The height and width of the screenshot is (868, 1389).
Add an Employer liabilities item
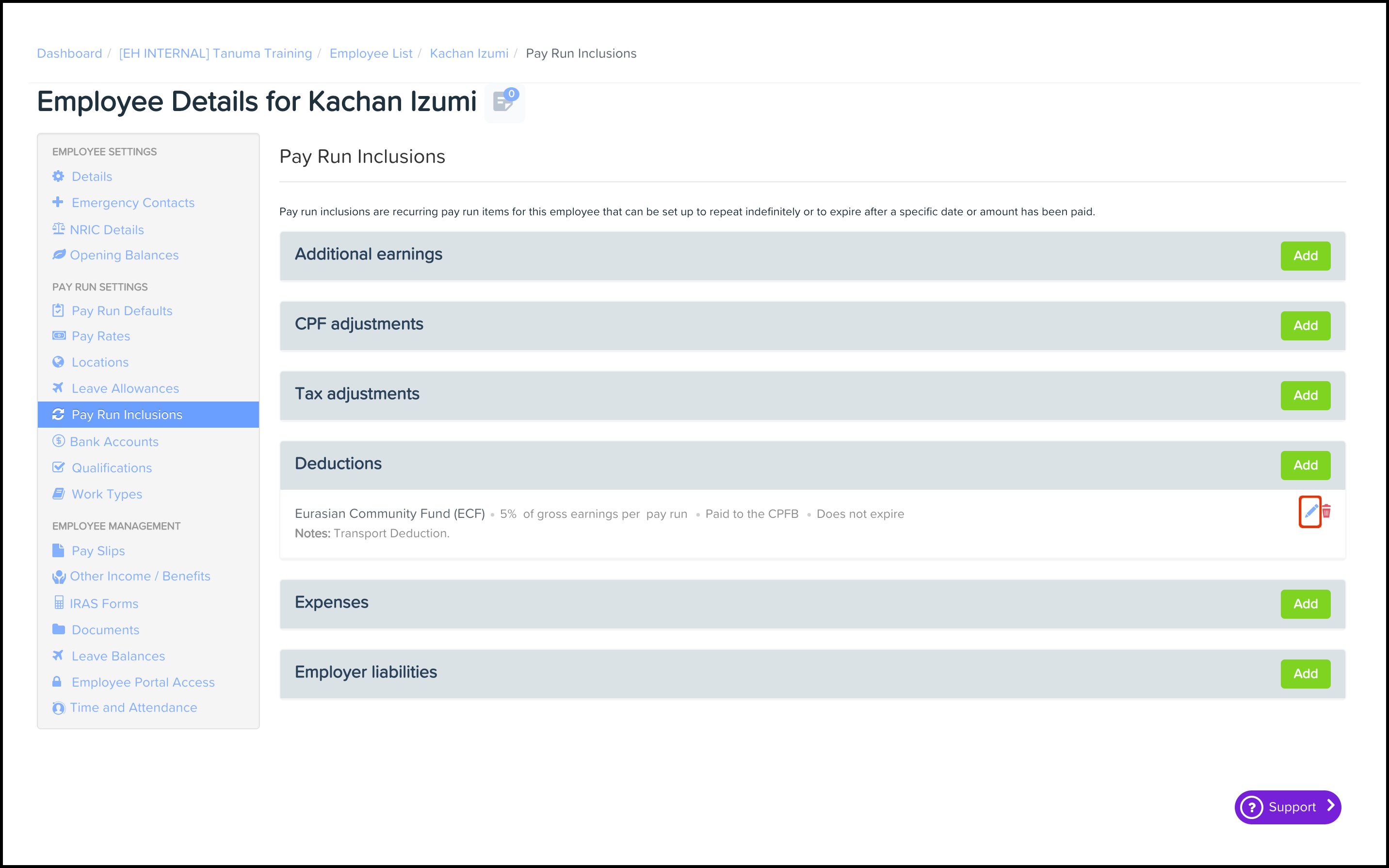pyautogui.click(x=1305, y=674)
